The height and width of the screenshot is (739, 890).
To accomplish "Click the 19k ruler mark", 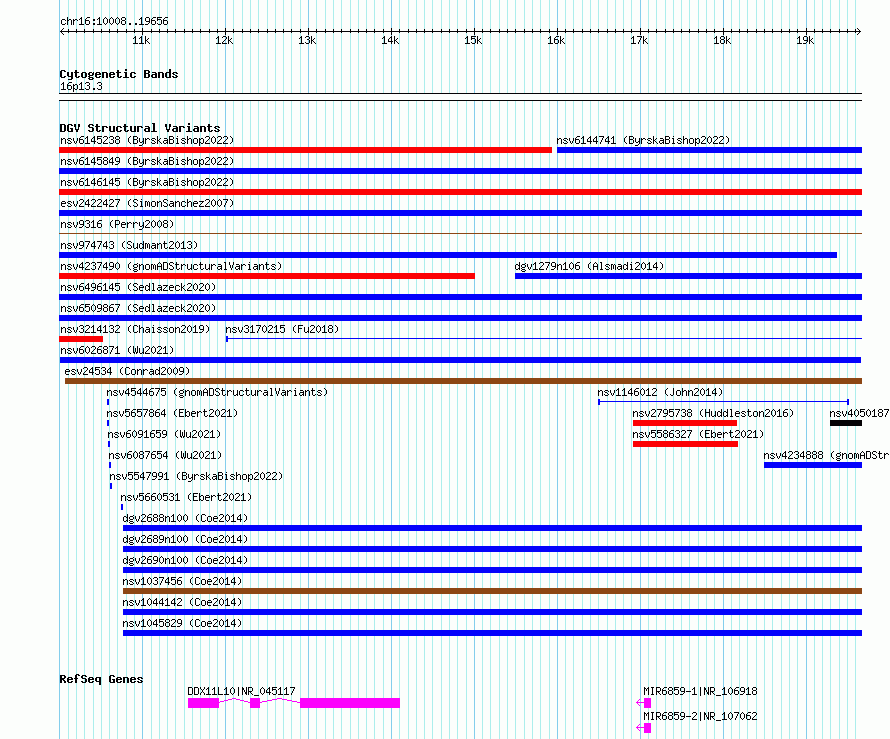I will click(x=805, y=41).
